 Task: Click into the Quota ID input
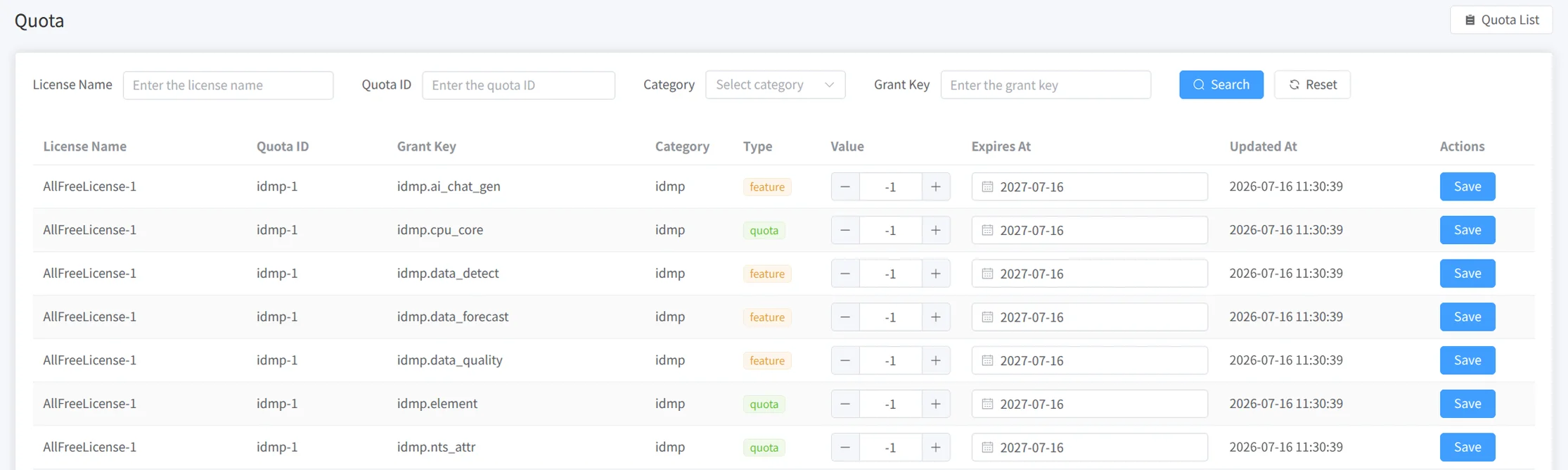pos(518,85)
